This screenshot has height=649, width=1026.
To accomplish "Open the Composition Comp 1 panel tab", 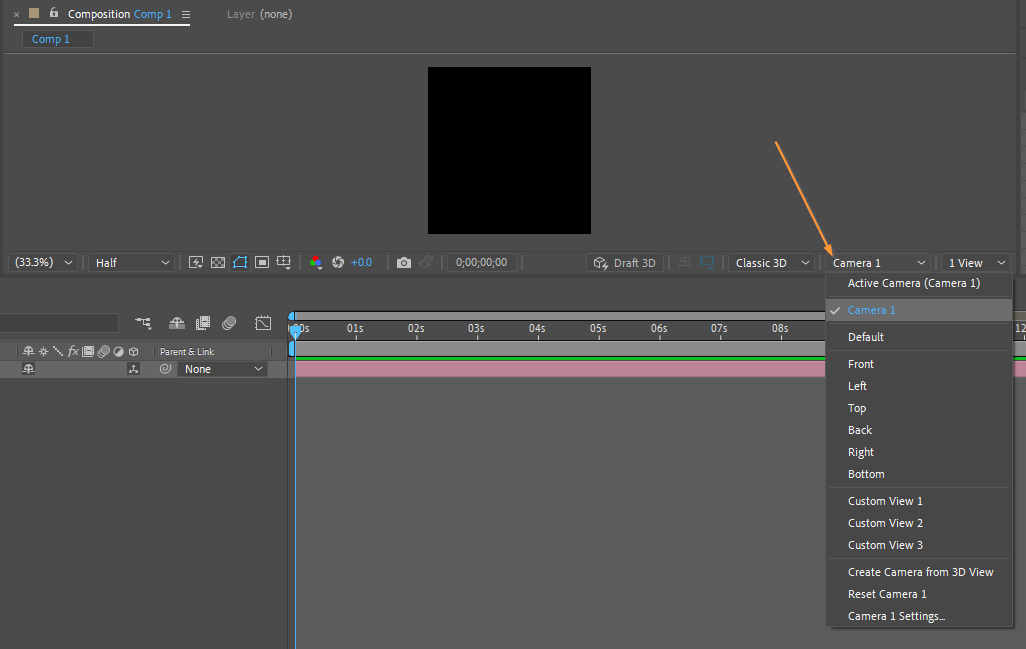I will coord(119,14).
